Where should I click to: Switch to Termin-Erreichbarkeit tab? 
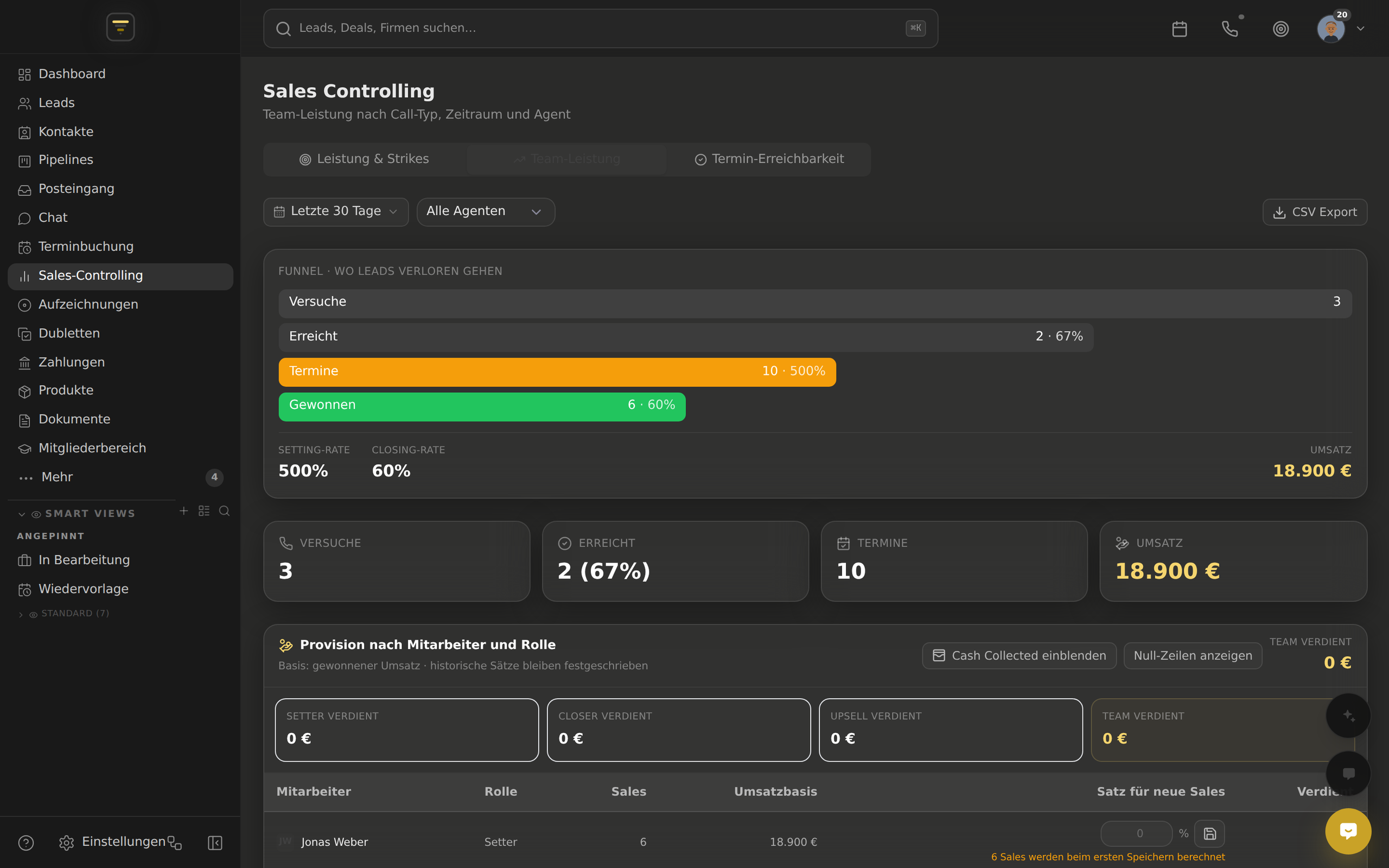768,159
